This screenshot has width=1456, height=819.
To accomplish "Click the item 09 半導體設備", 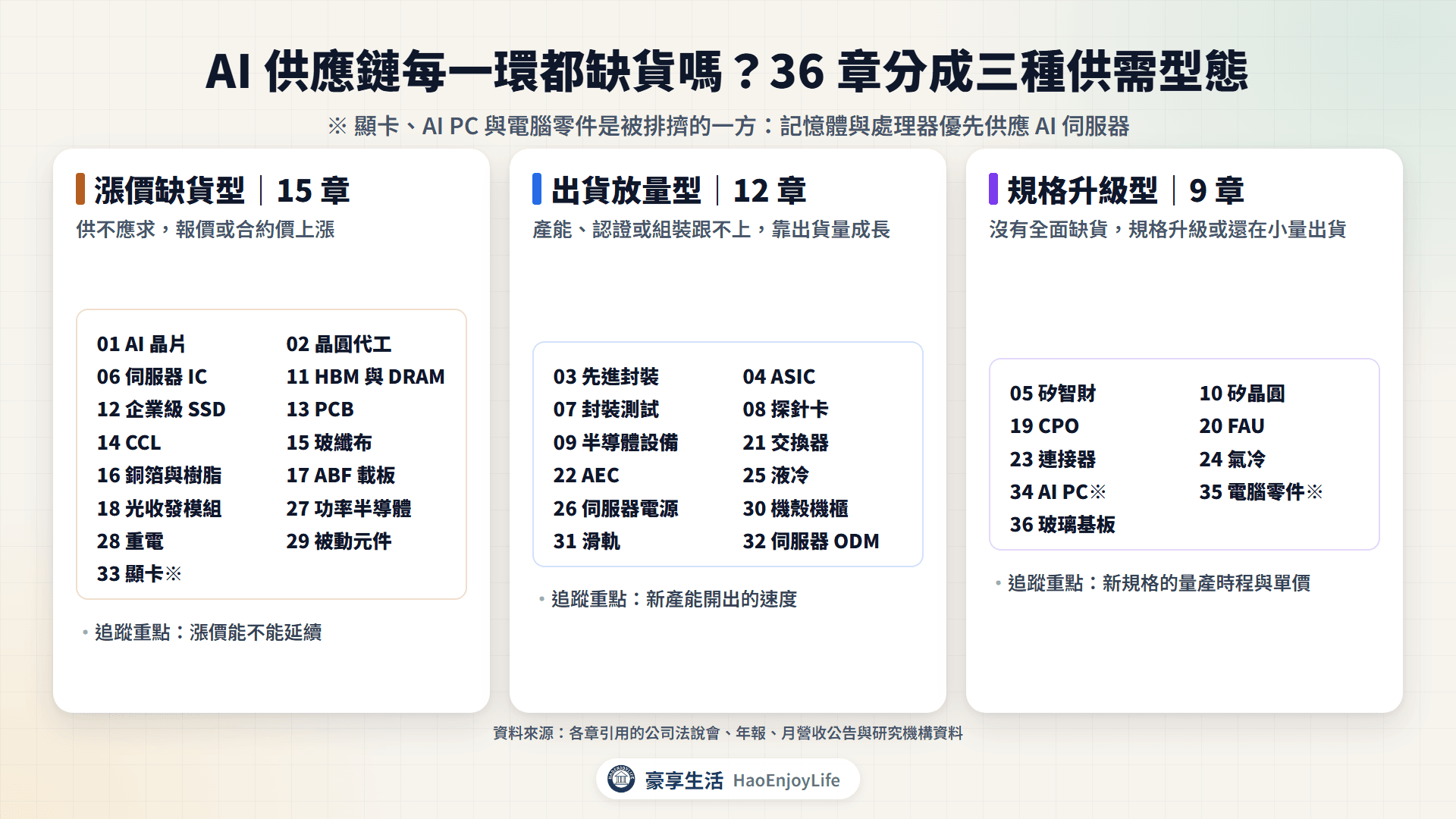I will [x=616, y=443].
